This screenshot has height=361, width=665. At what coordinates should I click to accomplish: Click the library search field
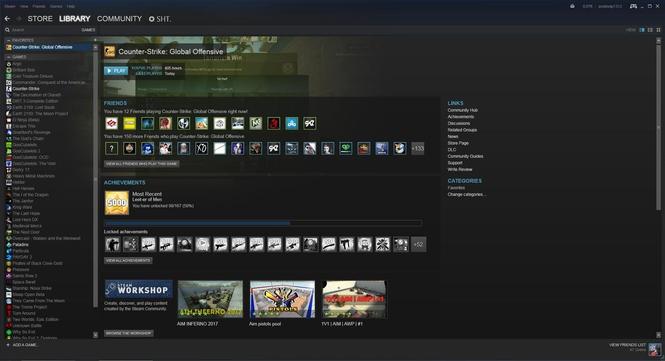click(x=42, y=30)
